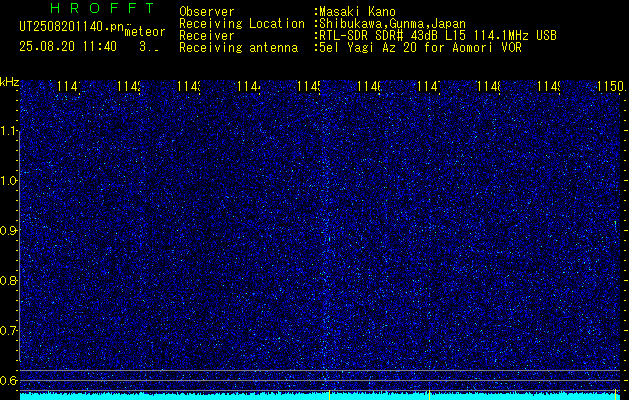Click the 1.1 kHz frequency label
The height and width of the screenshot is (400, 629).
9,131
